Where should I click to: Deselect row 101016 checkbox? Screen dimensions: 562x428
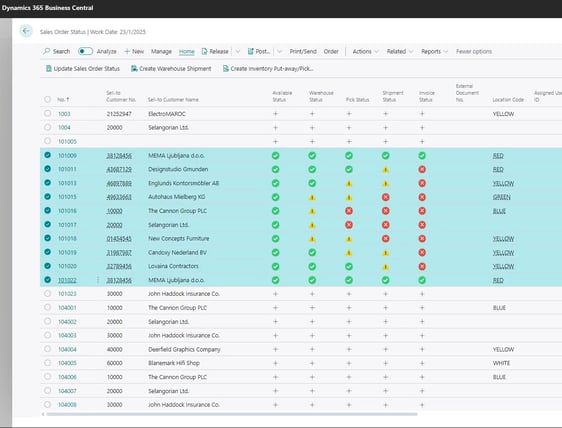coord(47,210)
